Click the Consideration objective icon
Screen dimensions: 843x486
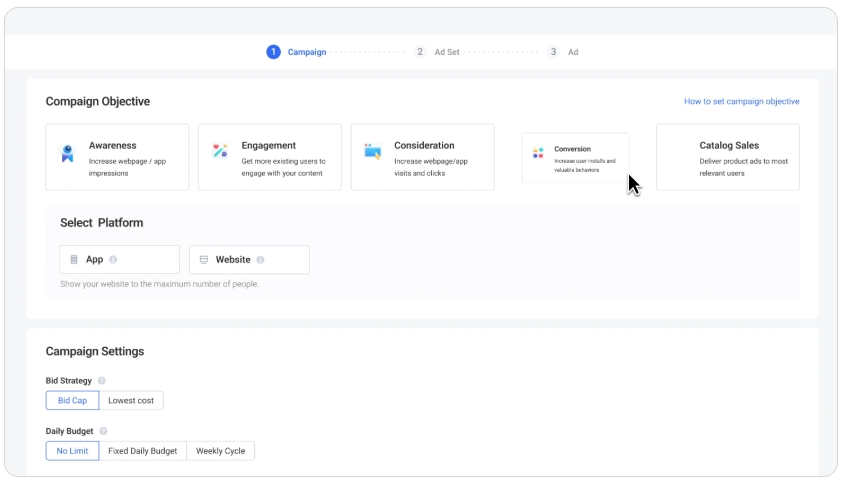(x=372, y=151)
